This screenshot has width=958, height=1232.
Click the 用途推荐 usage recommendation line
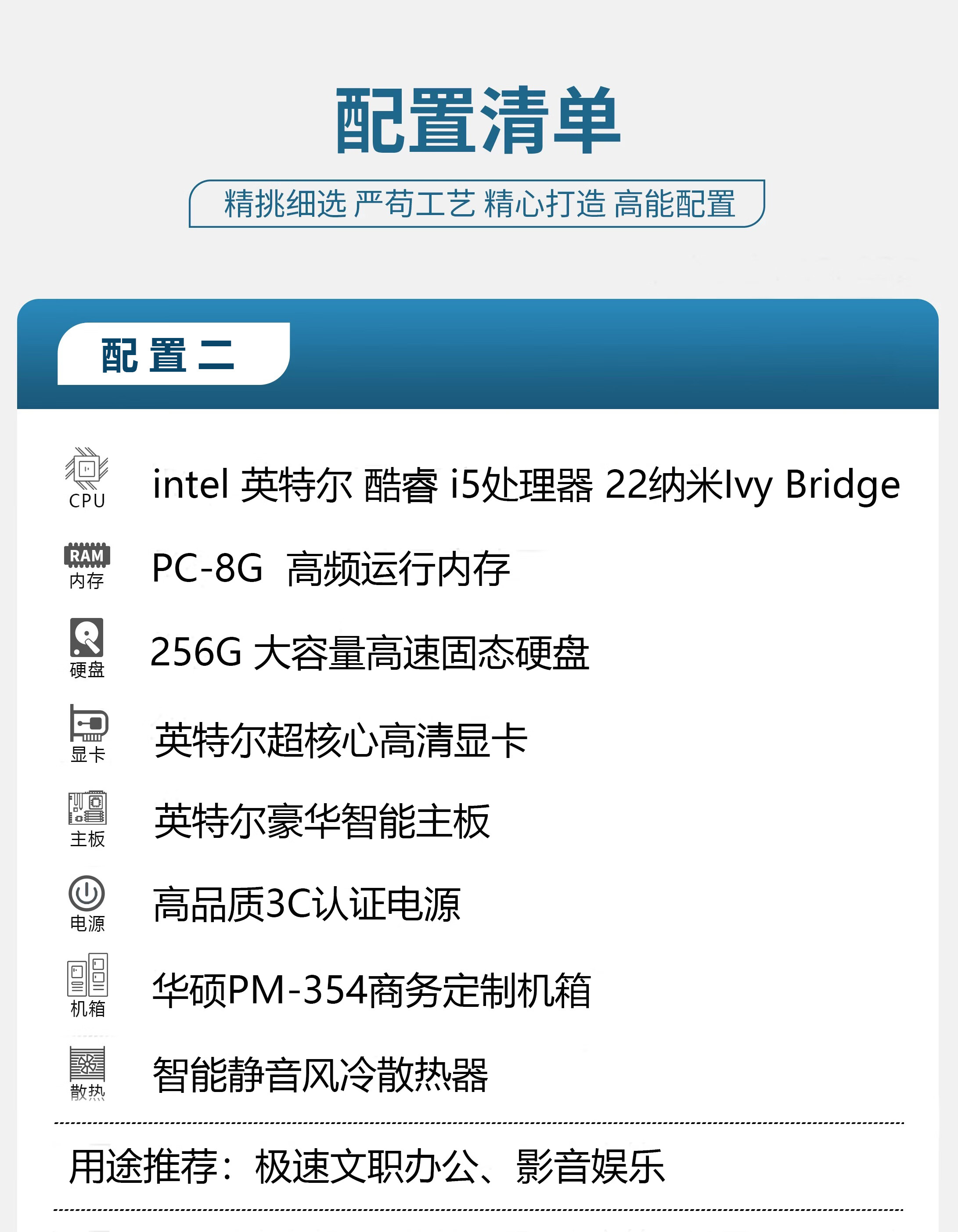coord(367,1167)
